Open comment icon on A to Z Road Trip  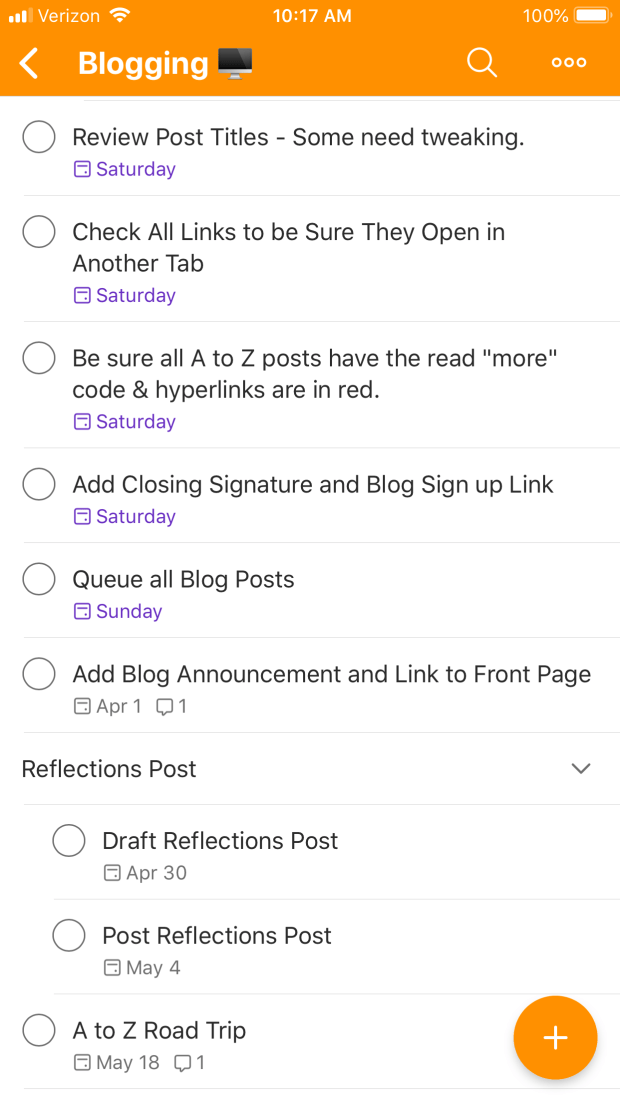(x=183, y=1063)
